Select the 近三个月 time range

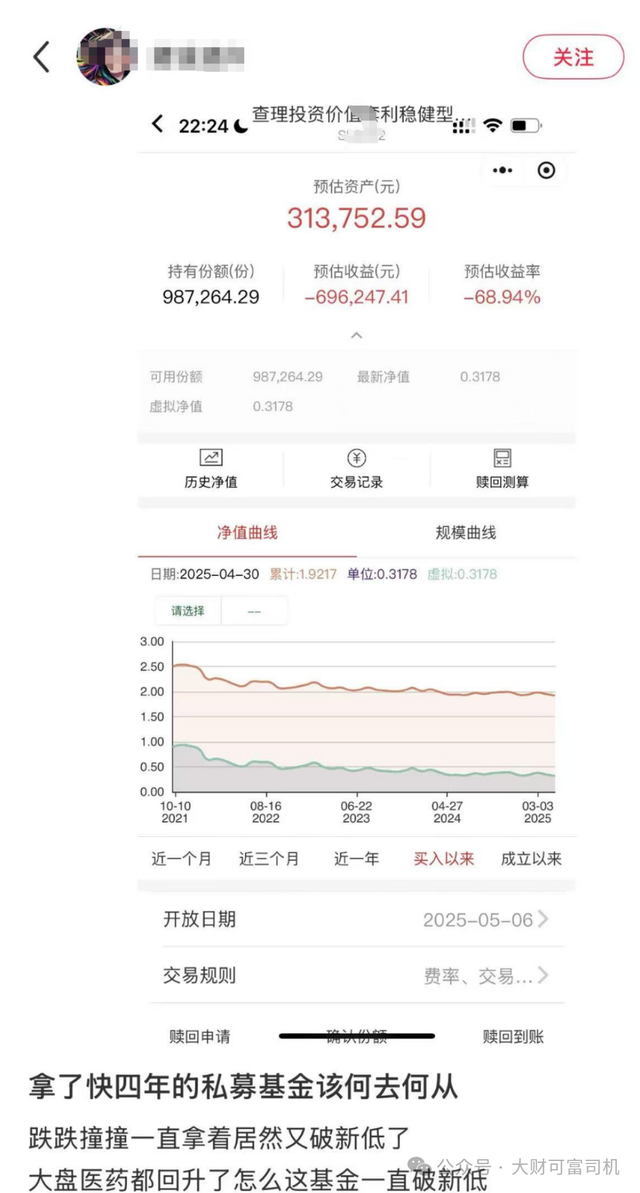point(269,858)
